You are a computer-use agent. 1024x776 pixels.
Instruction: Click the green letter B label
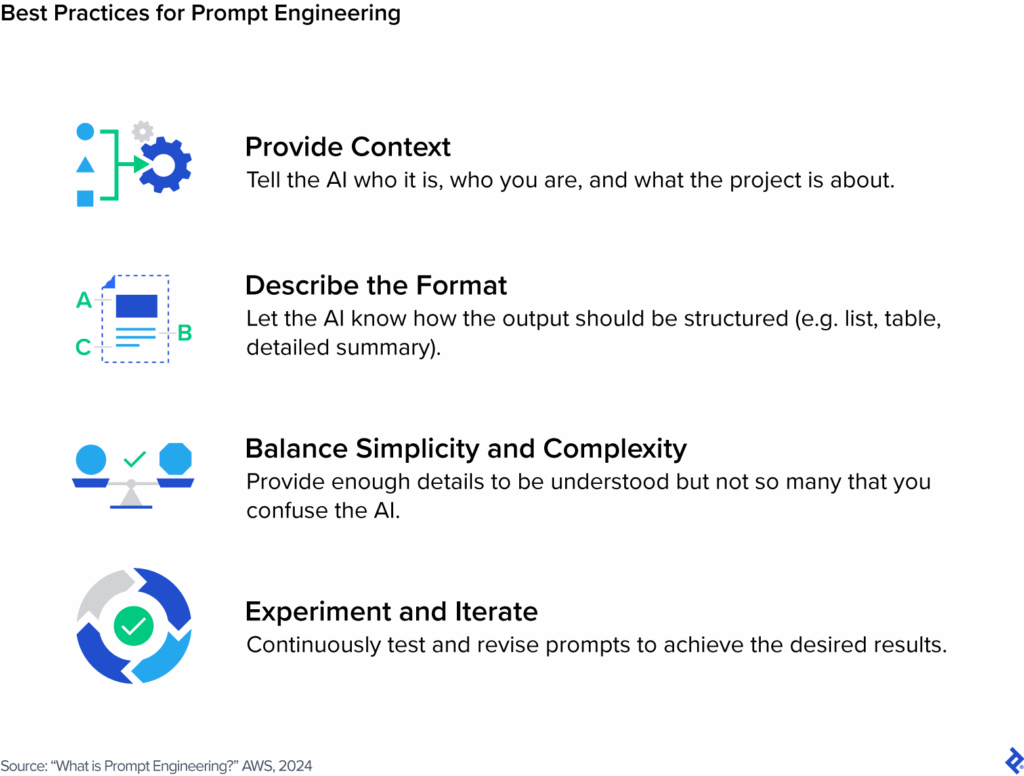(185, 333)
